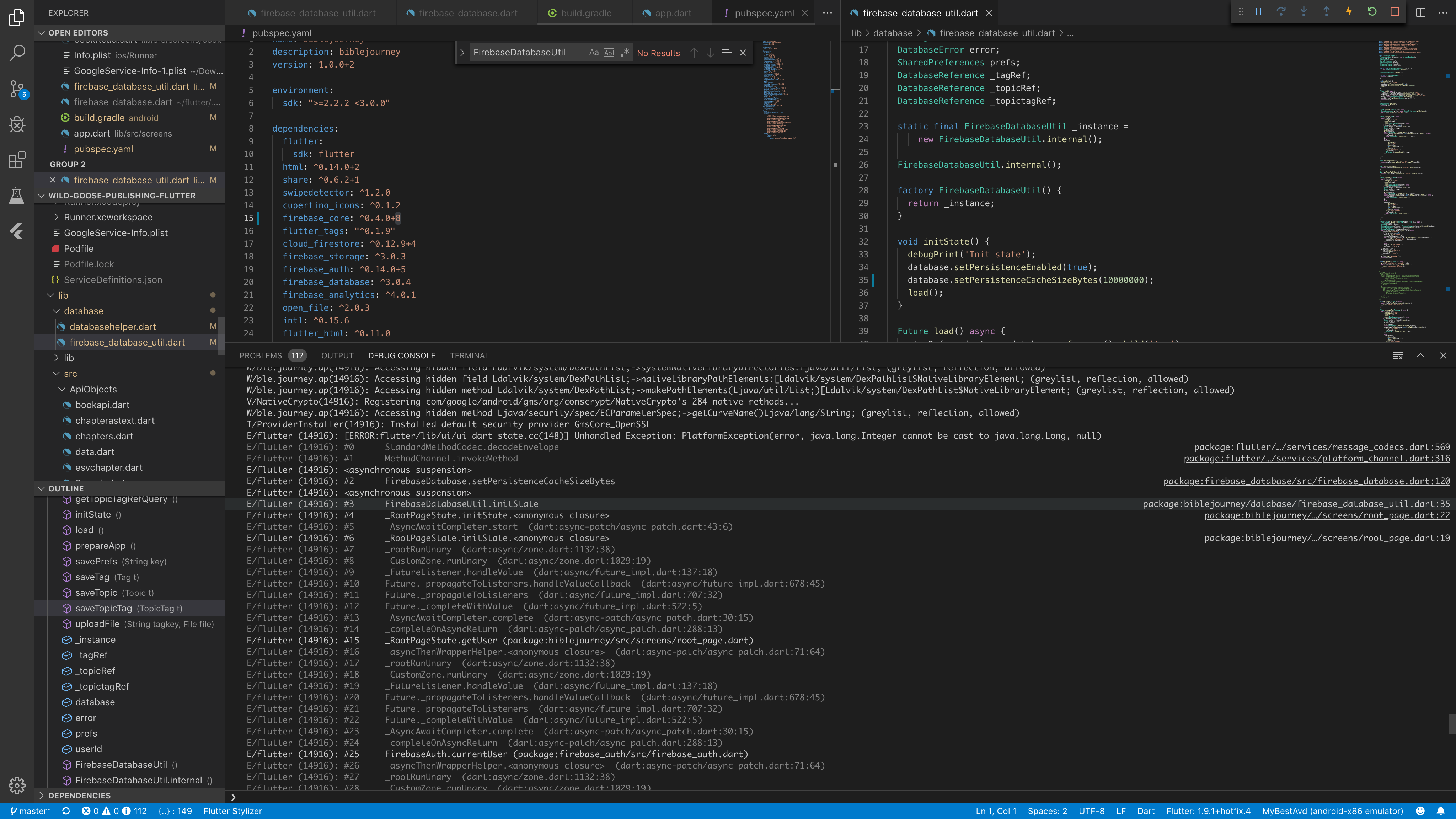
Task: Toggle Match Case in find widget
Action: pyautogui.click(x=594, y=53)
